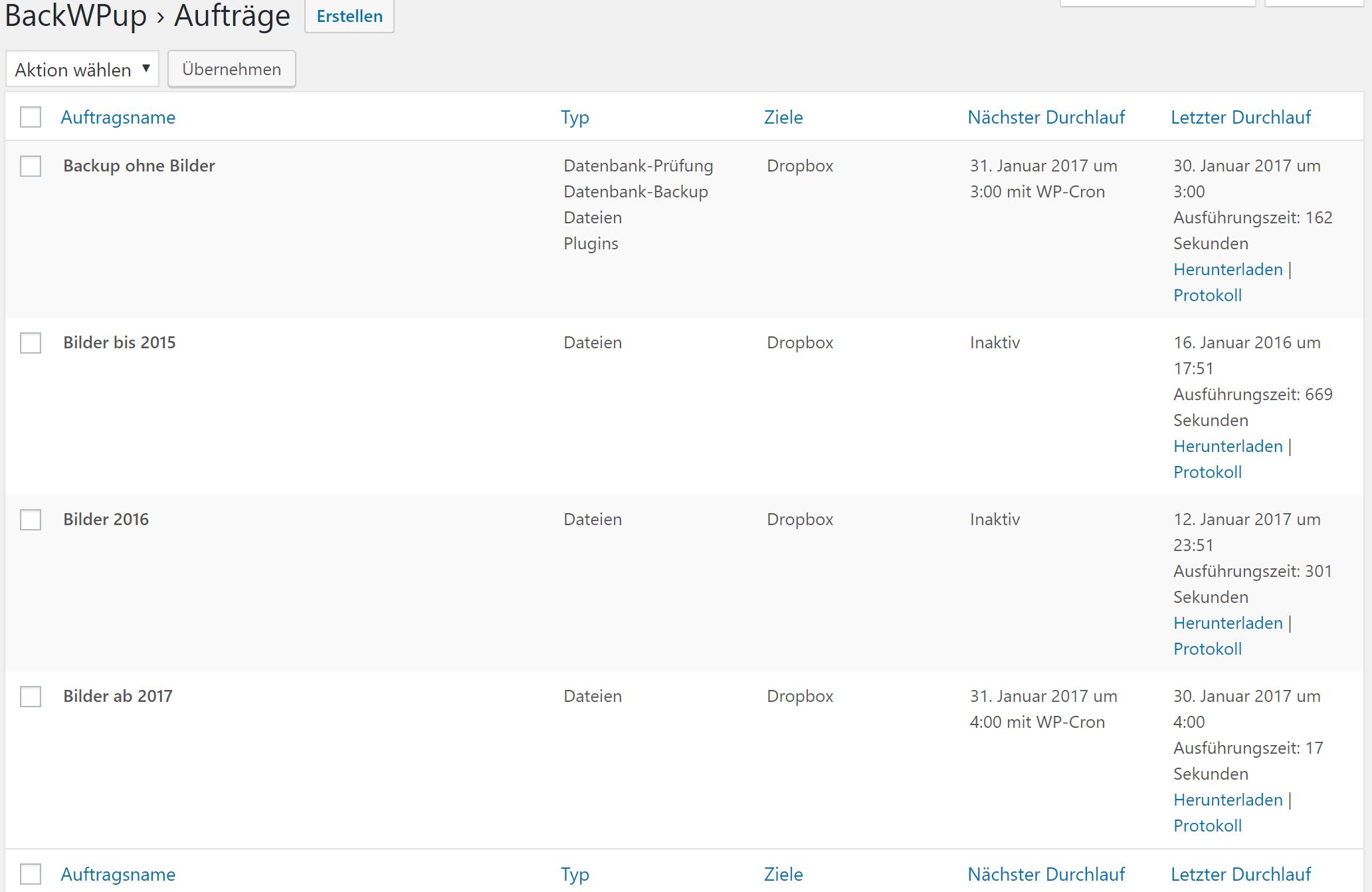Enable the Bilder 2016 row checkbox

(31, 520)
